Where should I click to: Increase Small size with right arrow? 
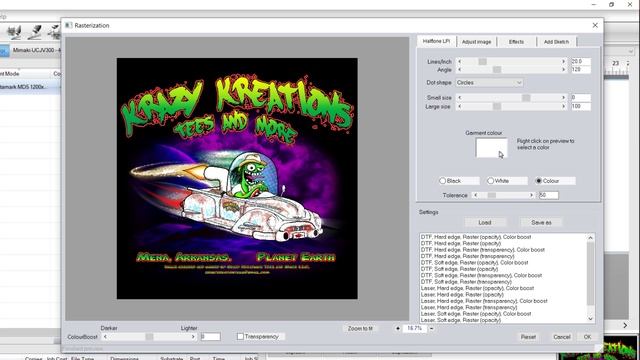pos(564,98)
